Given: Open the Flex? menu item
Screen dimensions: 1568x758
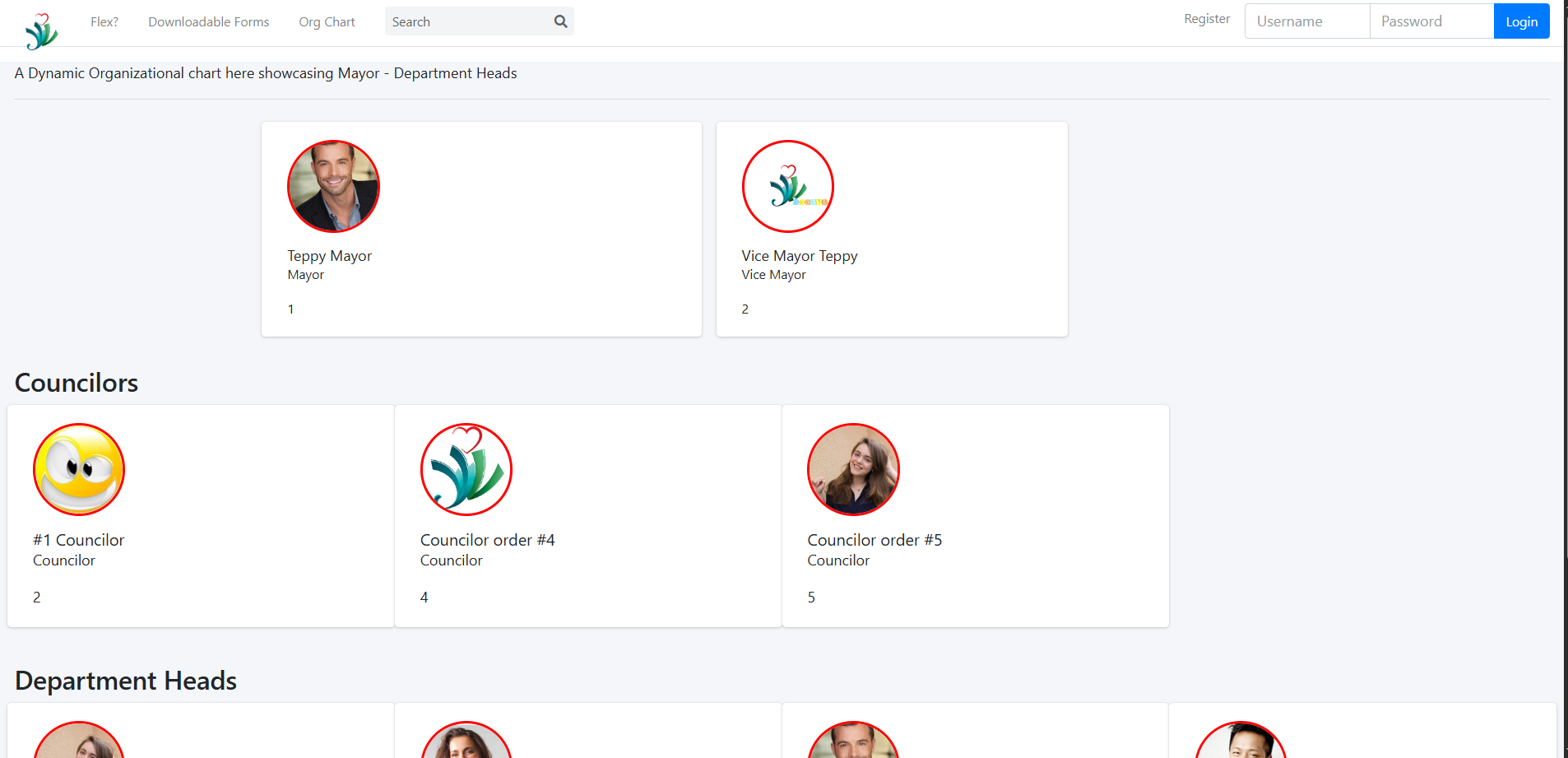Looking at the screenshot, I should (x=104, y=22).
